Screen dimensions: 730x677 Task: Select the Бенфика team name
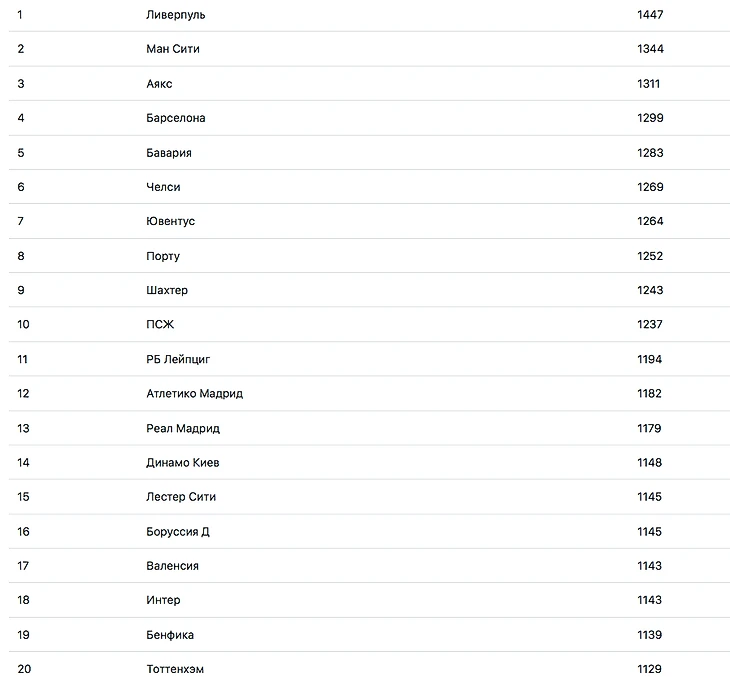(x=170, y=635)
